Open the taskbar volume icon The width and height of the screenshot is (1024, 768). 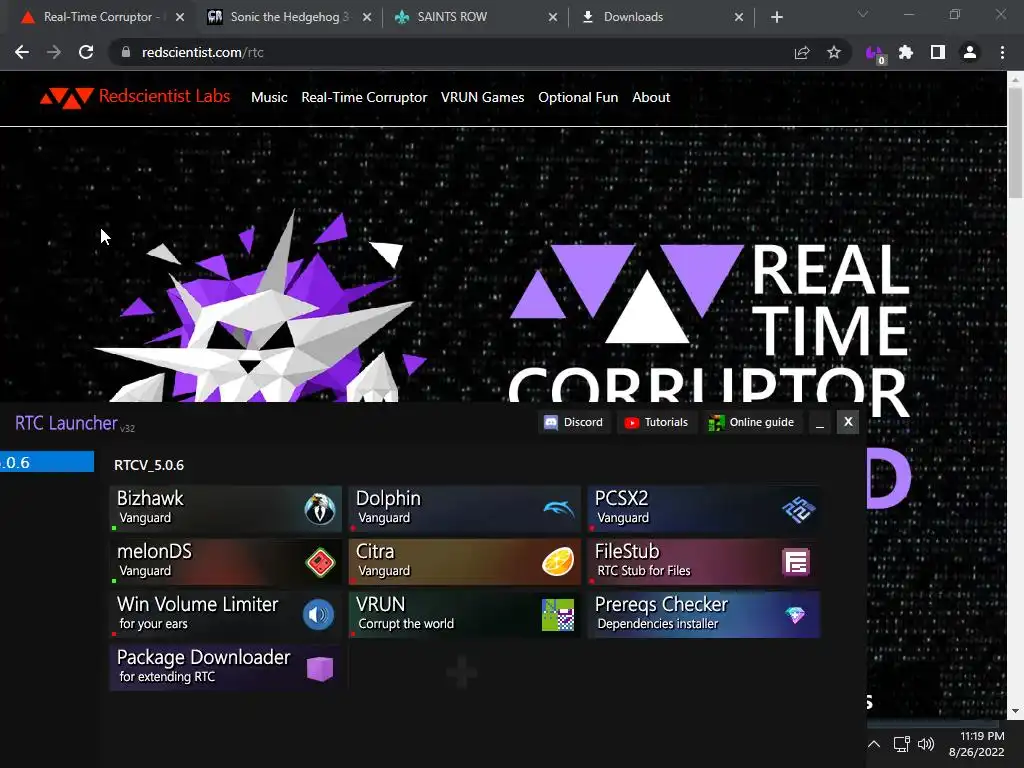(926, 744)
